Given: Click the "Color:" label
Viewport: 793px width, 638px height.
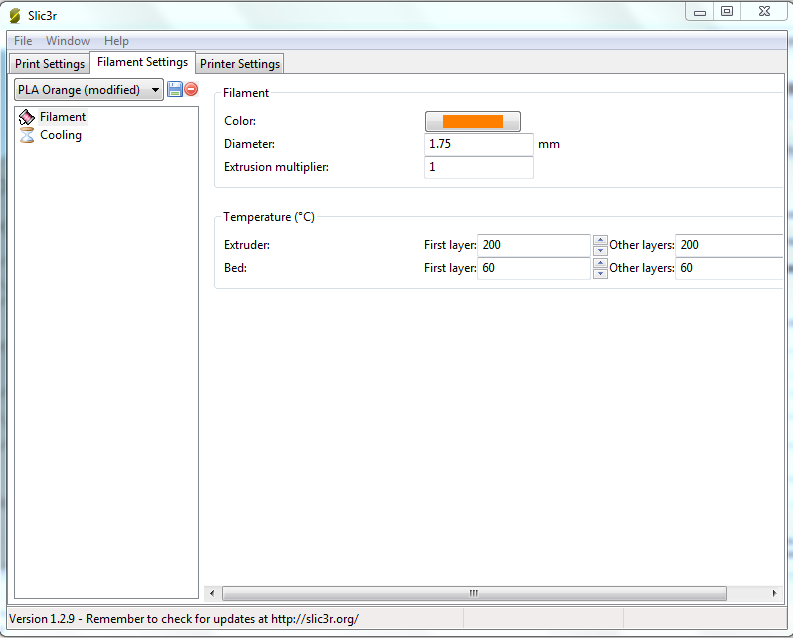Looking at the screenshot, I should click(x=240, y=121).
